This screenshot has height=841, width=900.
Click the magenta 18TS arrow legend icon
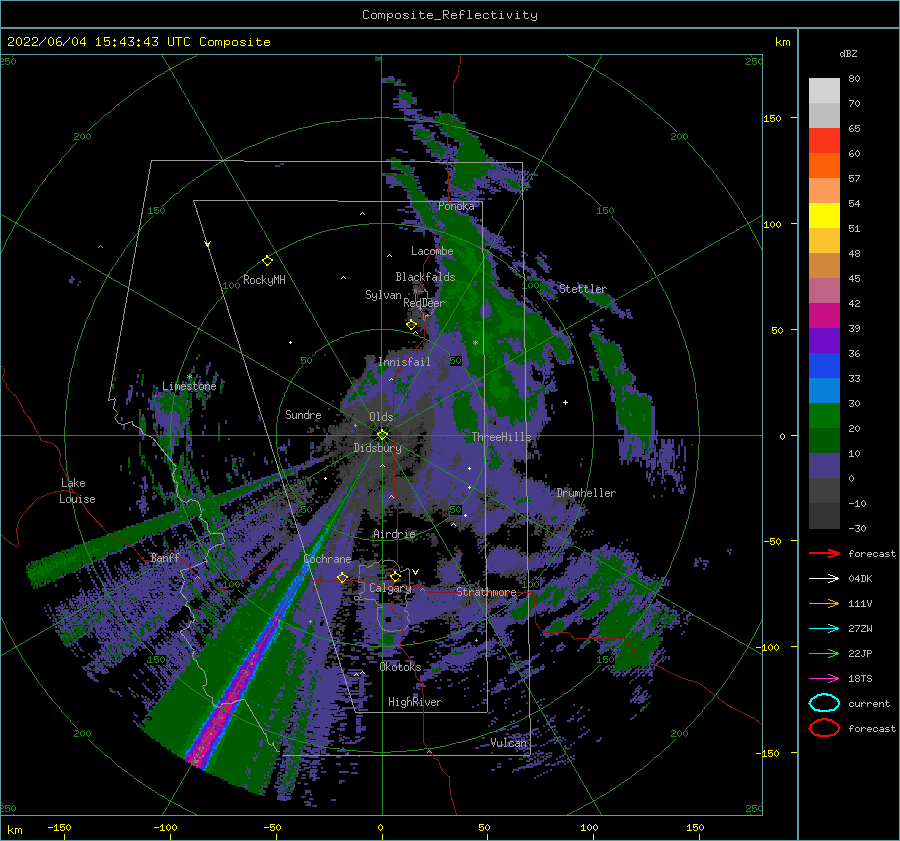824,679
